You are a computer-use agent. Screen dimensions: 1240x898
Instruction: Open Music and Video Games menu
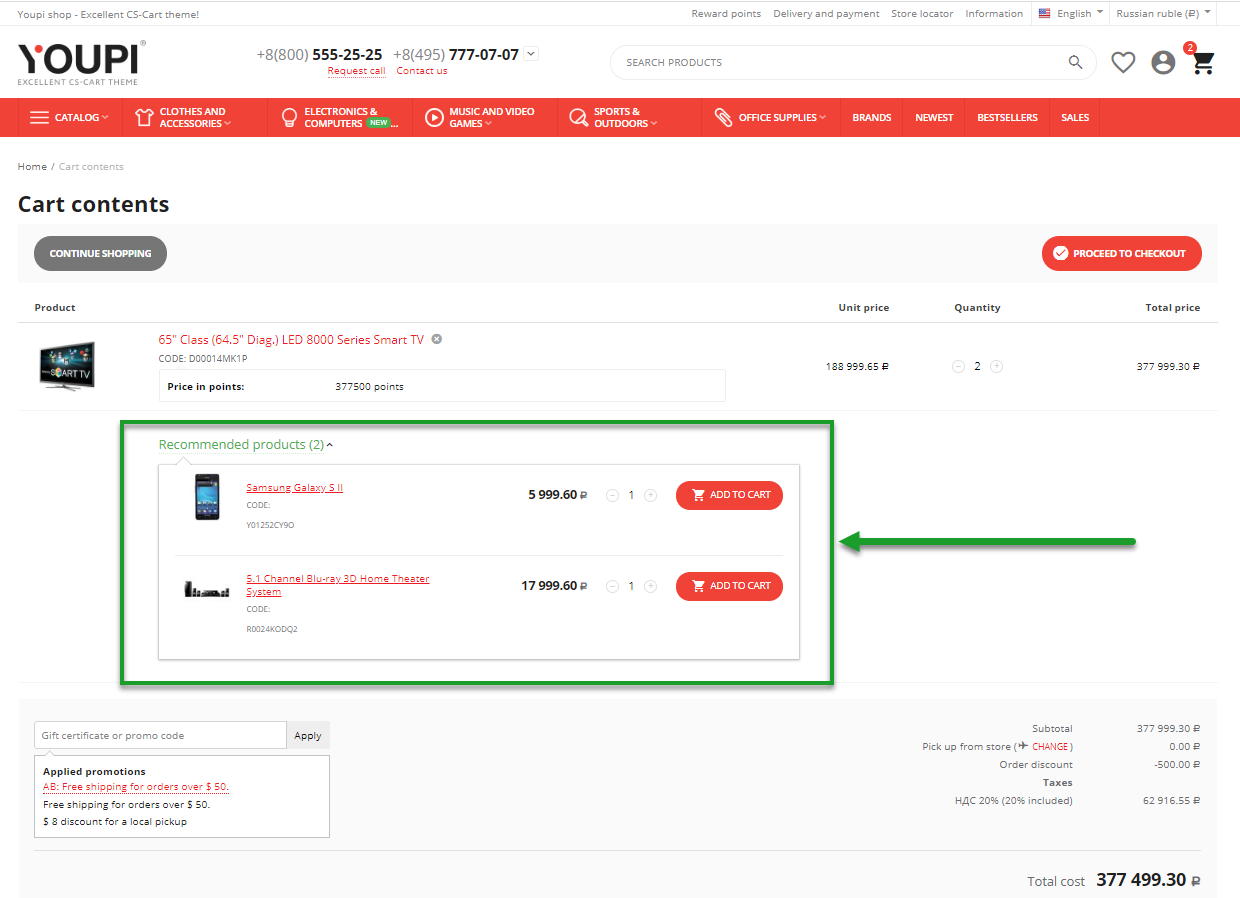[x=485, y=117]
